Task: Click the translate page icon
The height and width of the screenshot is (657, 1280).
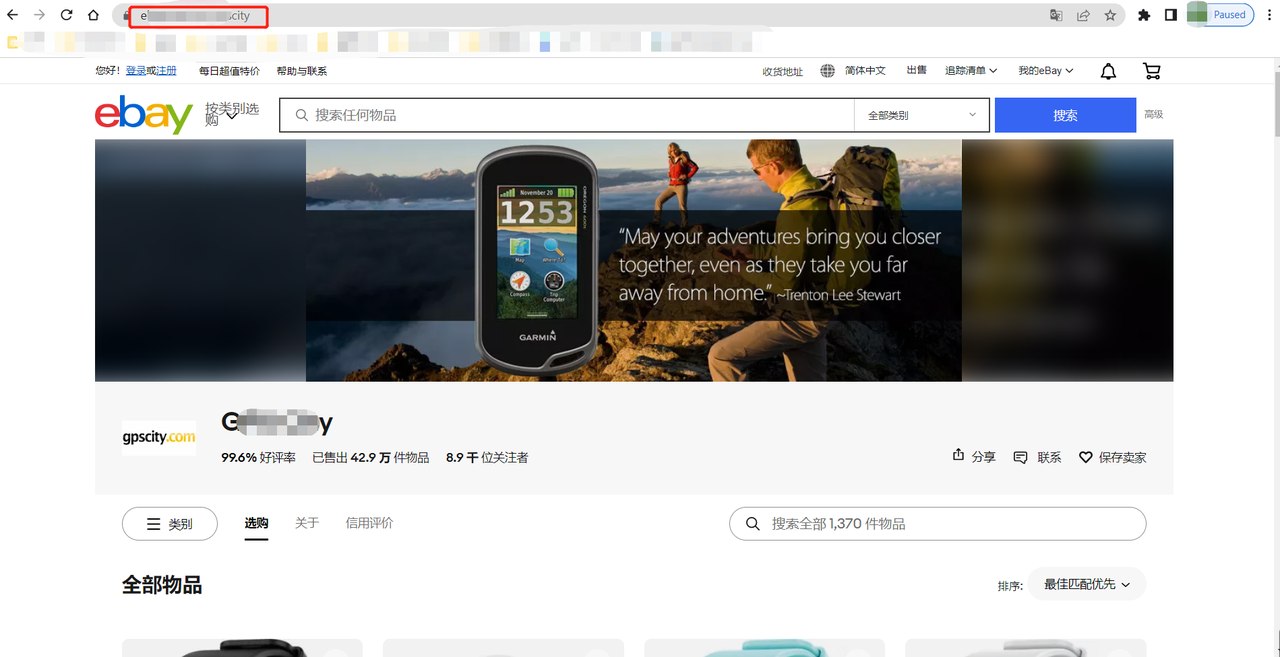Action: [x=1056, y=15]
